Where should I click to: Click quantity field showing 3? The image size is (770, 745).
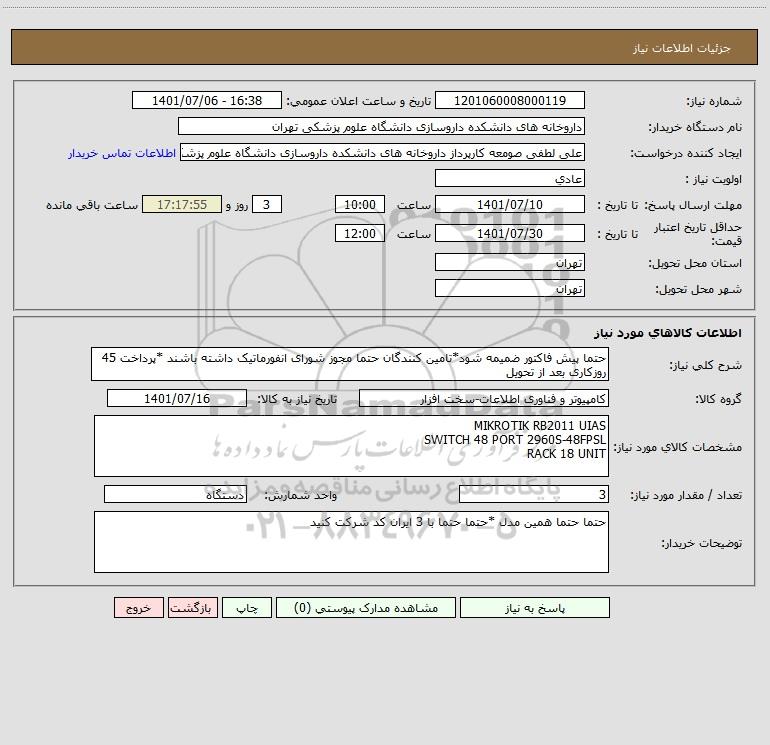[x=534, y=495]
